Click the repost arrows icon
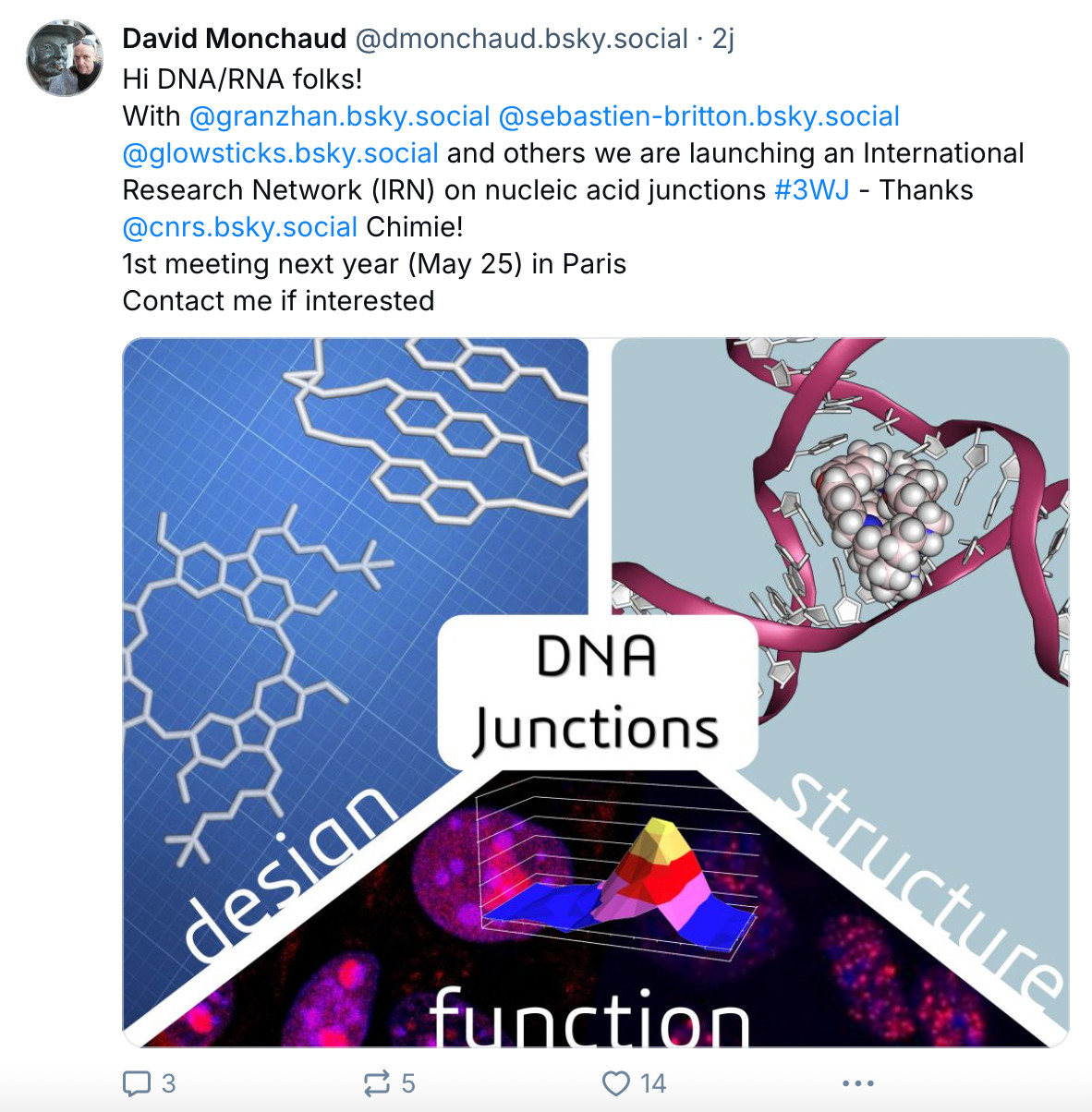1092x1112 pixels. (x=377, y=1083)
